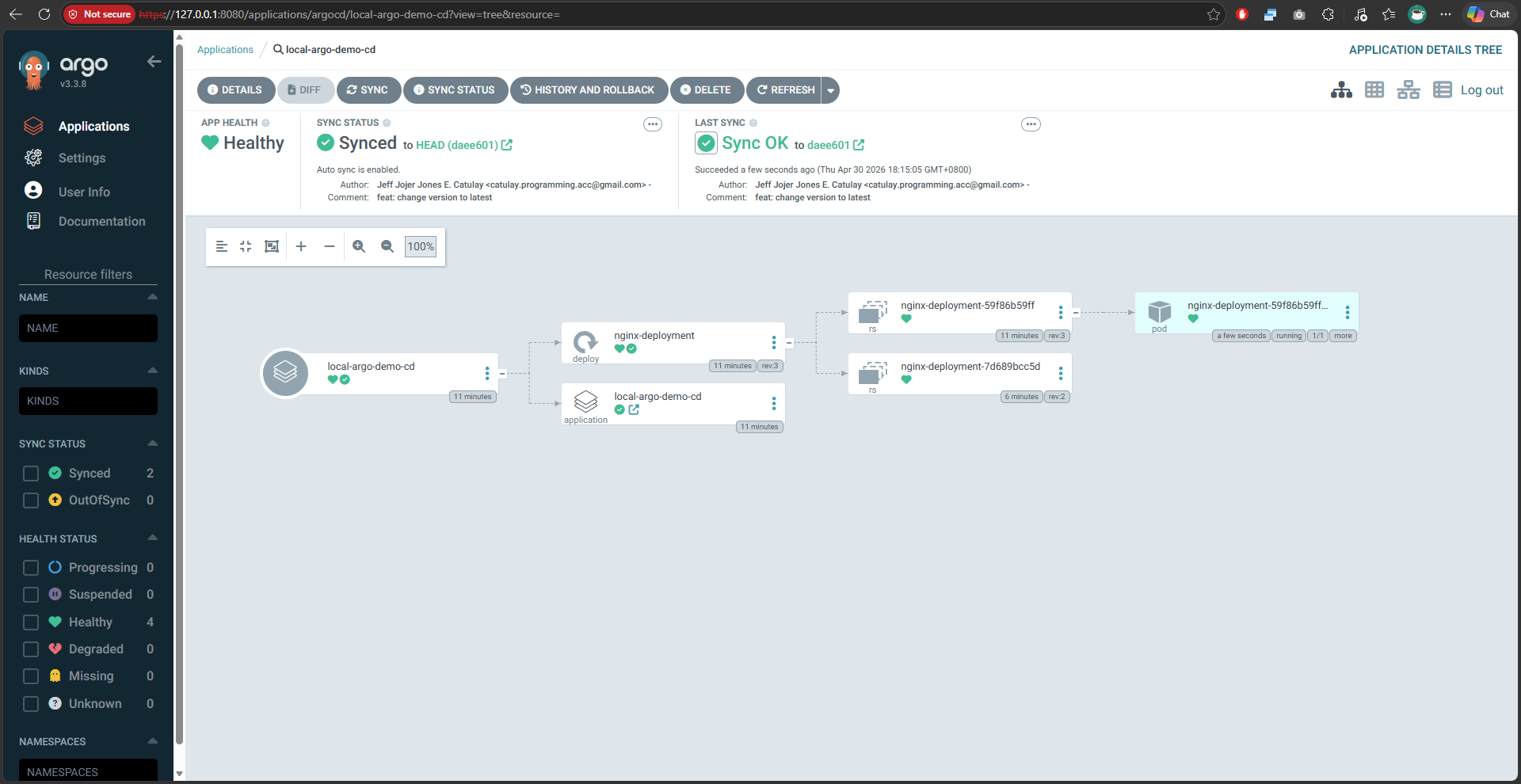This screenshot has width=1521, height=784.
Task: Select the nginx-deployment deploy node
Action: coord(673,343)
